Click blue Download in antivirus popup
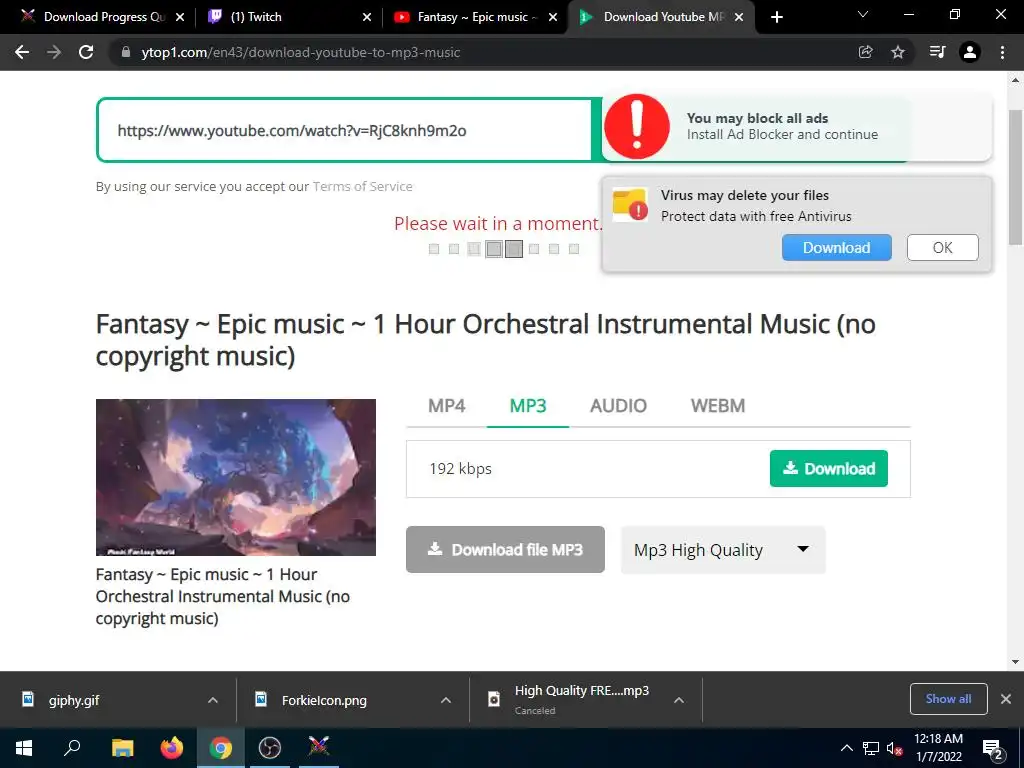 837,248
